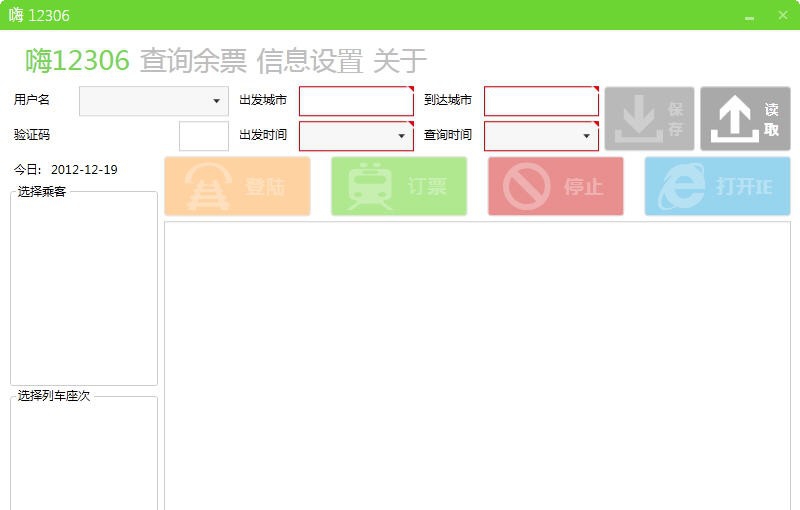Focus the 验证码 captcha input box
The width and height of the screenshot is (800, 510).
click(x=204, y=136)
